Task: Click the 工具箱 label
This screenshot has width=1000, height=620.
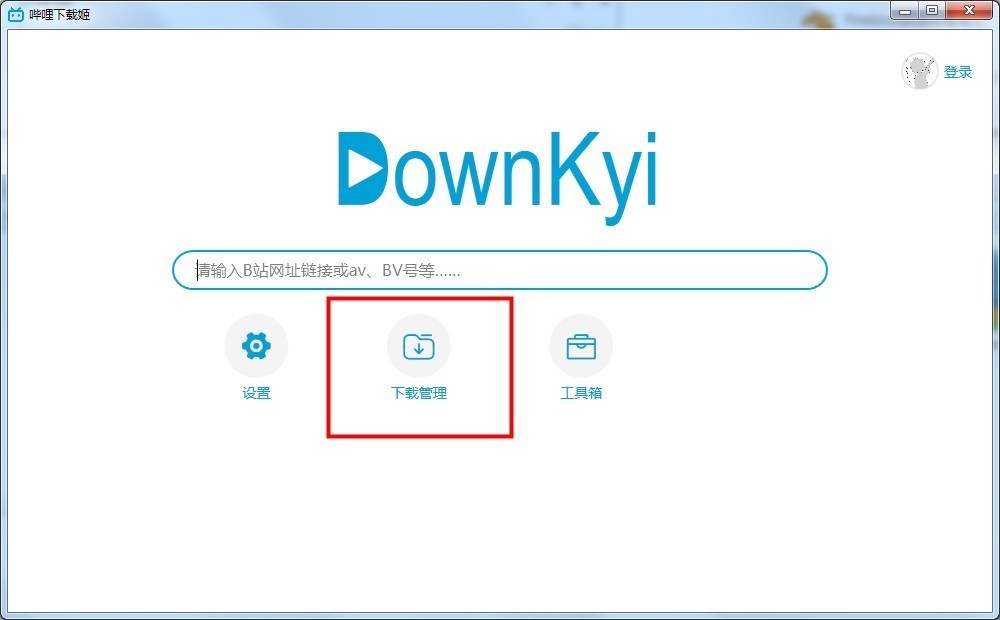Action: [x=581, y=393]
